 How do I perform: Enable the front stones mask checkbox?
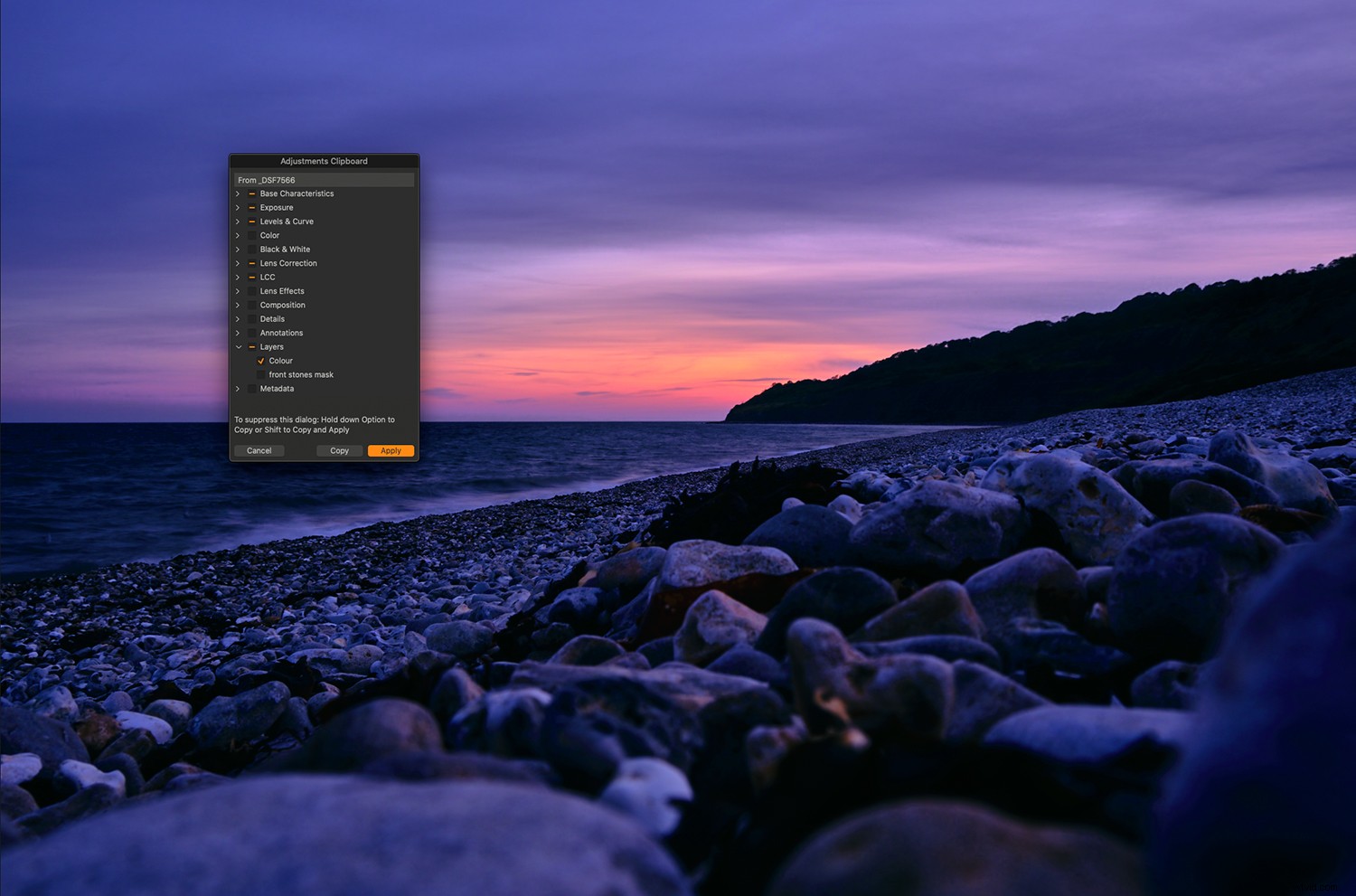point(260,374)
